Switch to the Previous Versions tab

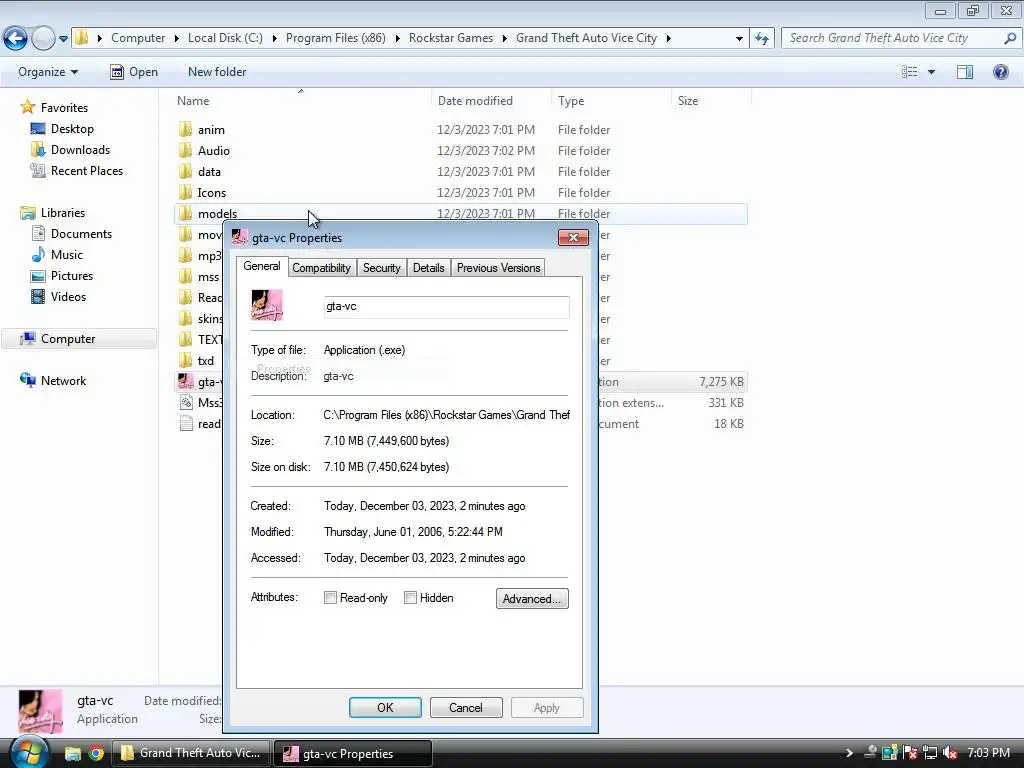498,268
